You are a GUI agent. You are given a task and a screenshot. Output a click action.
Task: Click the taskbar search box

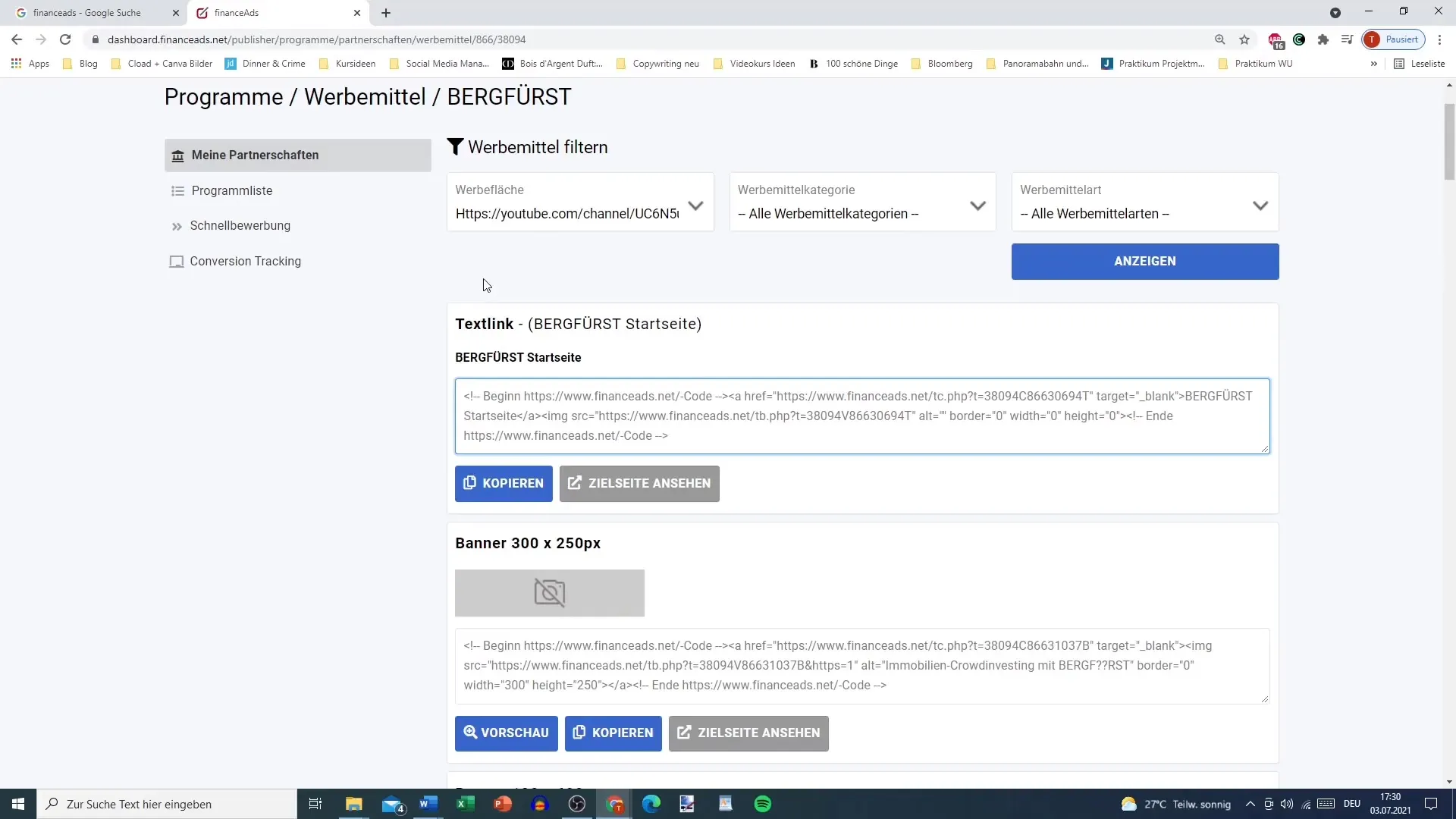pos(167,804)
